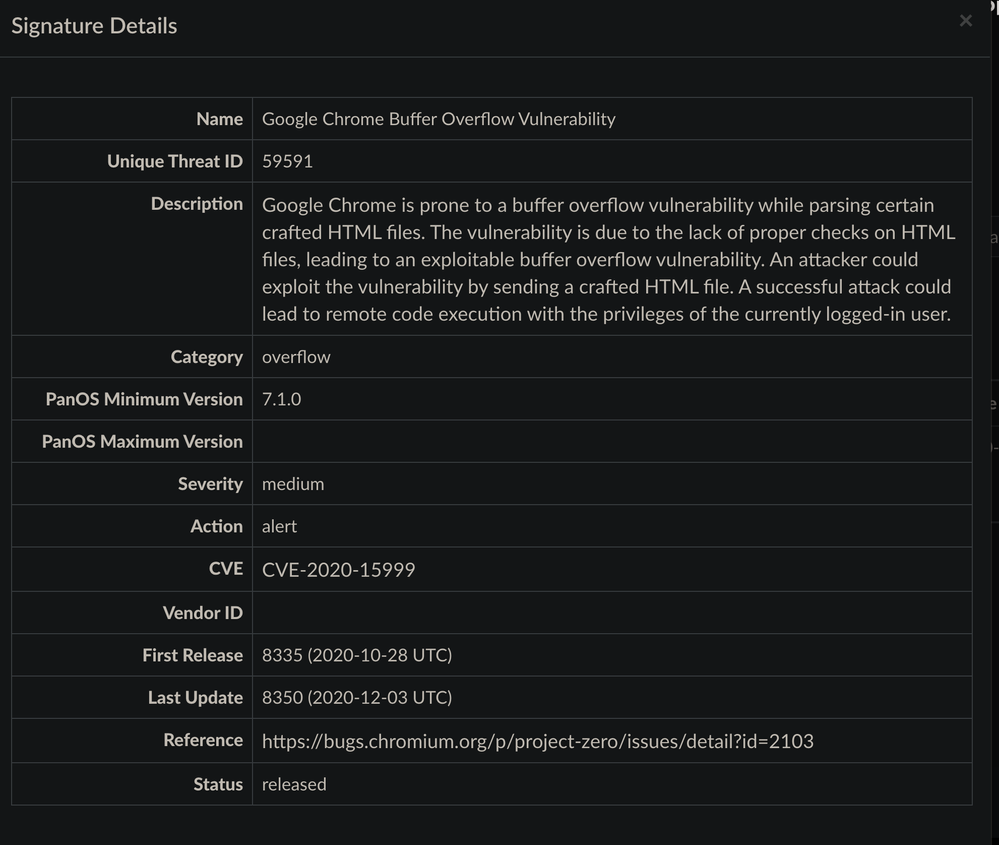This screenshot has width=999, height=845.
Task: Select the Severity value medium
Action: click(x=293, y=484)
